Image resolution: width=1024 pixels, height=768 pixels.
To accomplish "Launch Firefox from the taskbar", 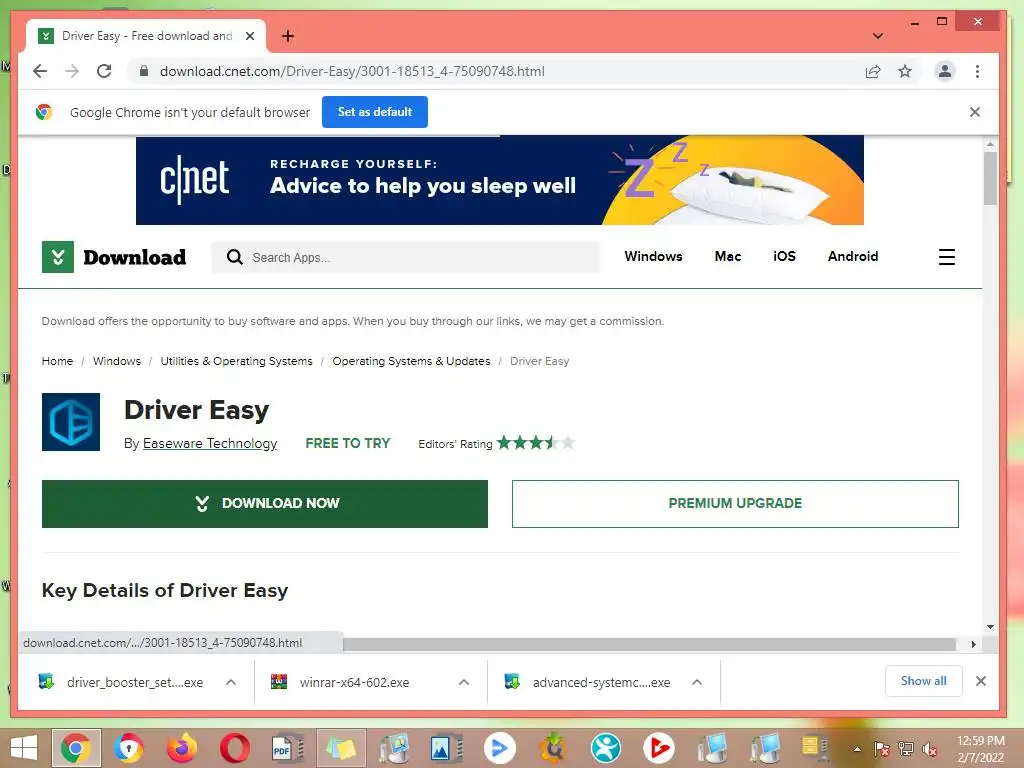I will point(182,748).
